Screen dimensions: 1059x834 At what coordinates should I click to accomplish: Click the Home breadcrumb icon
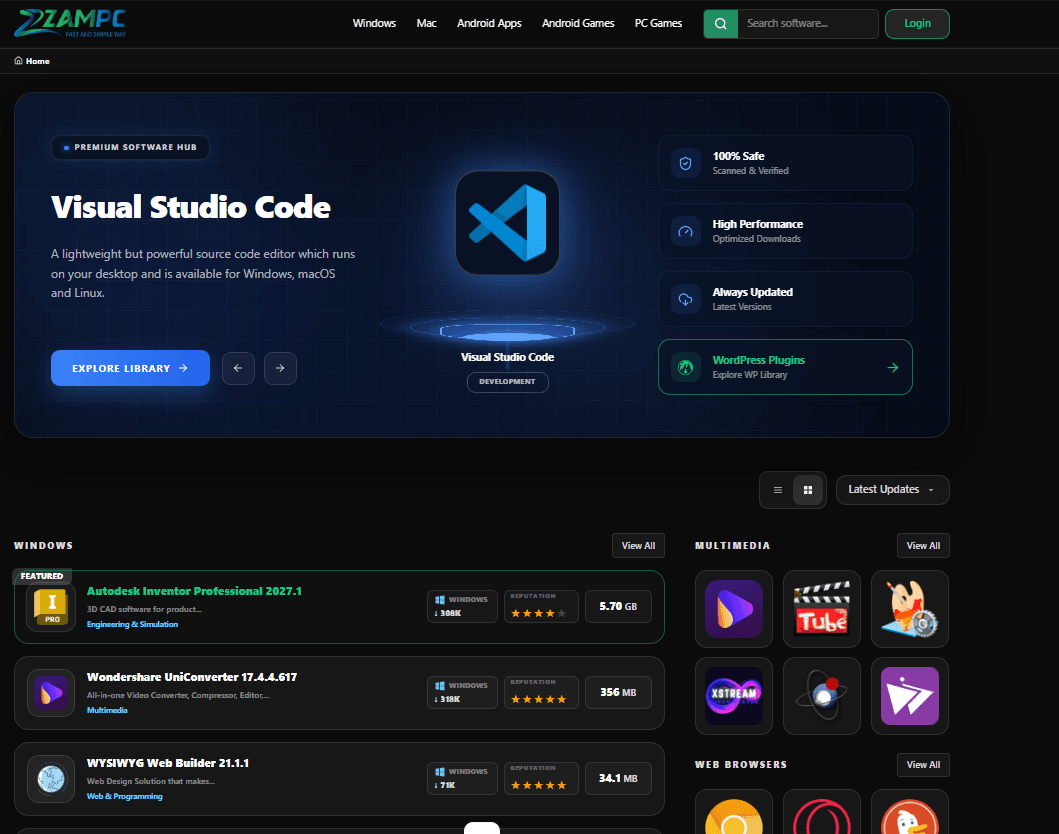tap(18, 61)
